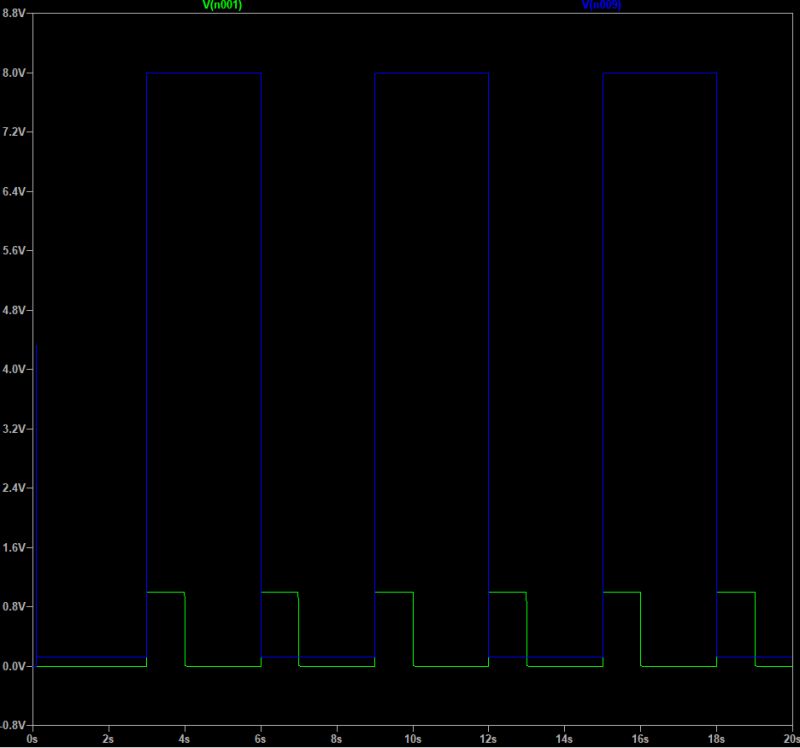
Task: Click the 4.0V gridline label
Action: [16, 367]
